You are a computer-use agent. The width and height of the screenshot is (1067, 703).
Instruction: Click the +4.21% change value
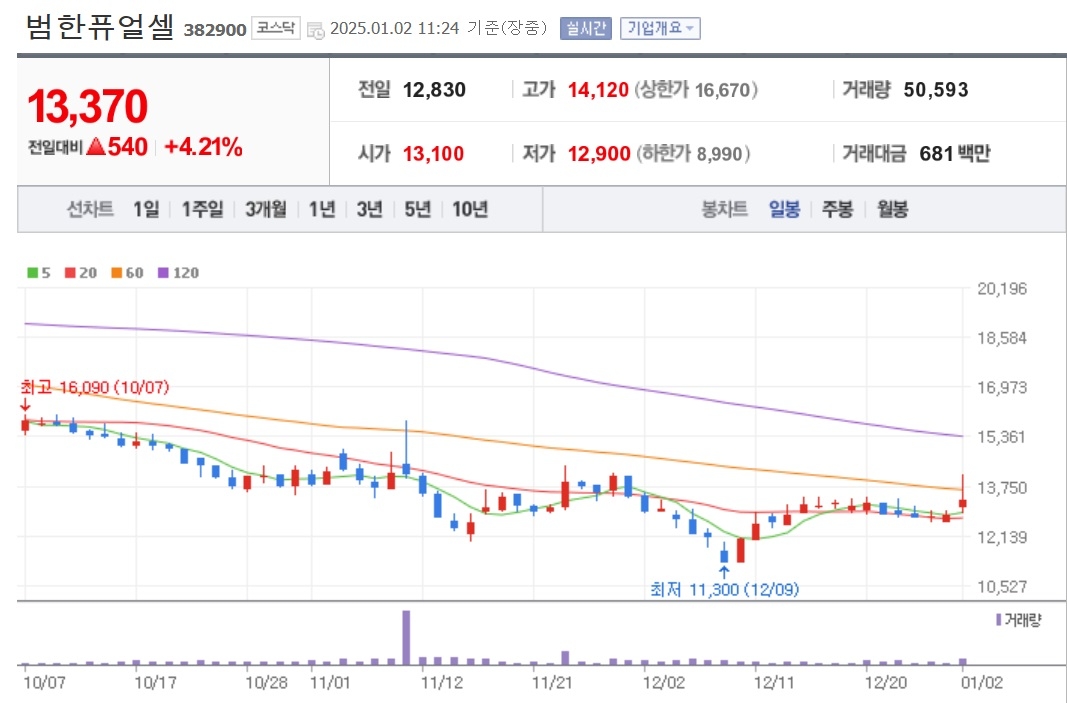click(203, 147)
